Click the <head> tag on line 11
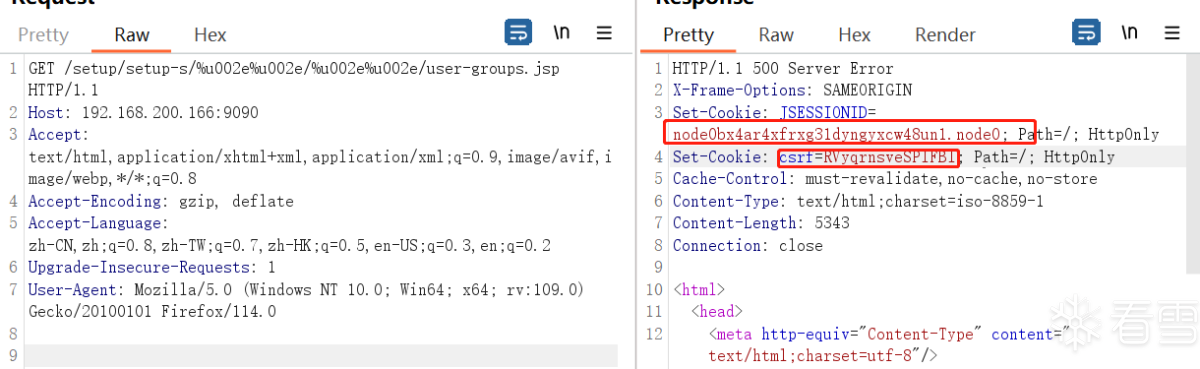Screen dimensions: 1200x369 (716, 312)
